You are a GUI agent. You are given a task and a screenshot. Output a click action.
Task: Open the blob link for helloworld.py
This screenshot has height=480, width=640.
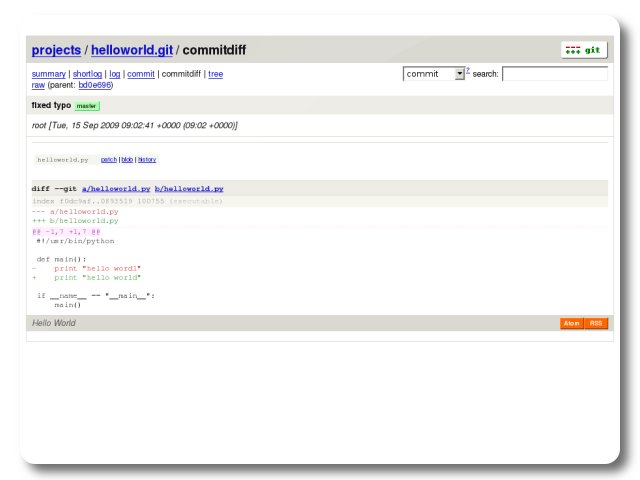pos(127,159)
